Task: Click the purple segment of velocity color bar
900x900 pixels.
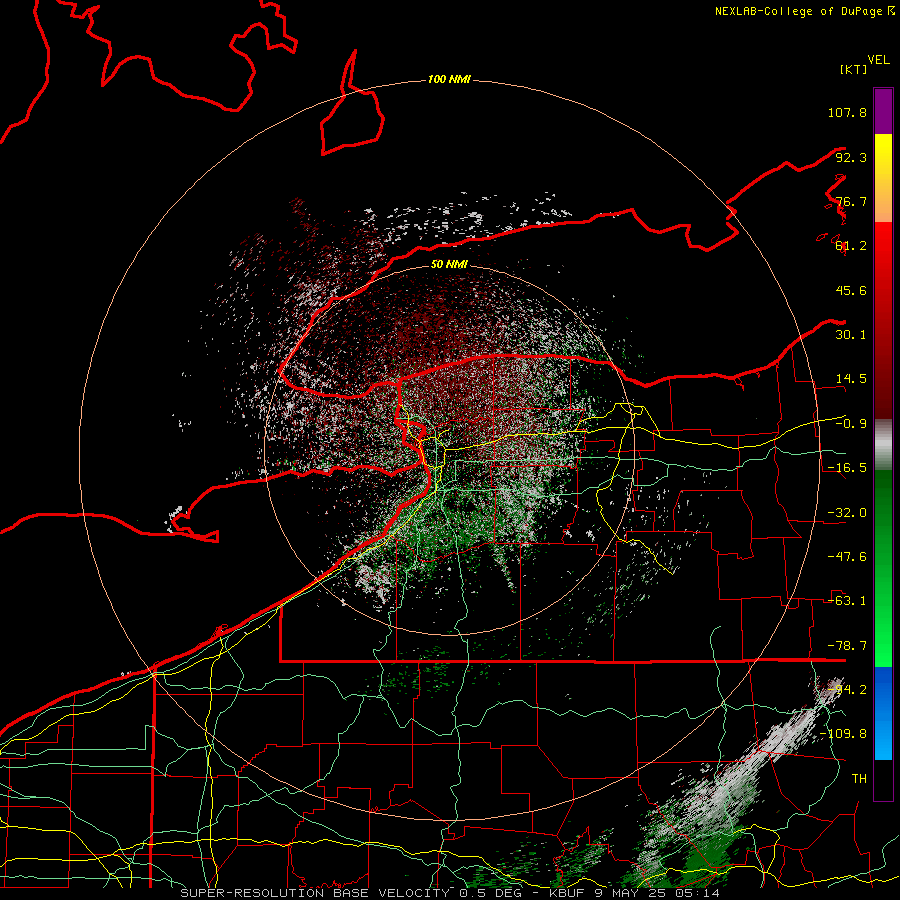Action: 883,111
